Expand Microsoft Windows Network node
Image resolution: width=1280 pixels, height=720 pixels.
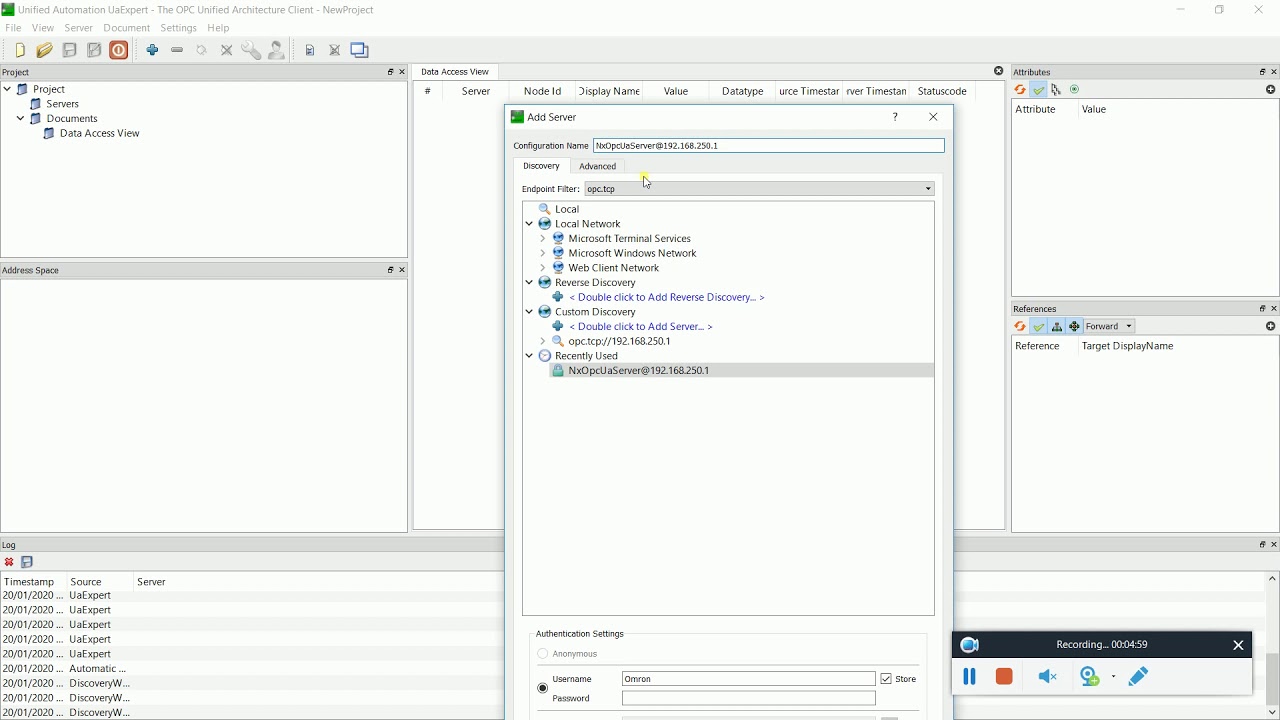[543, 253]
